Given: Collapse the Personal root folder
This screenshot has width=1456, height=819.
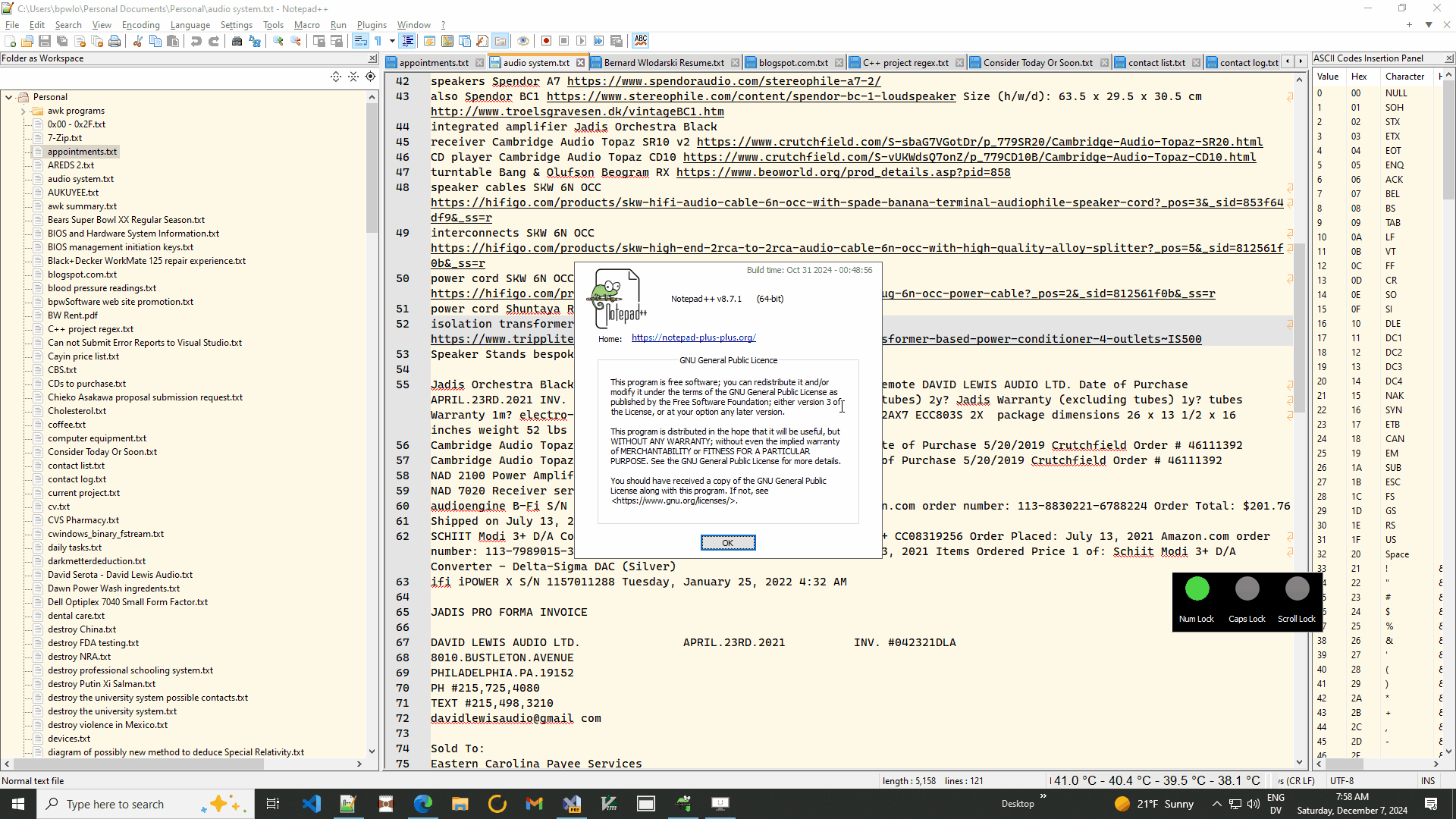Looking at the screenshot, I should 8,97.
